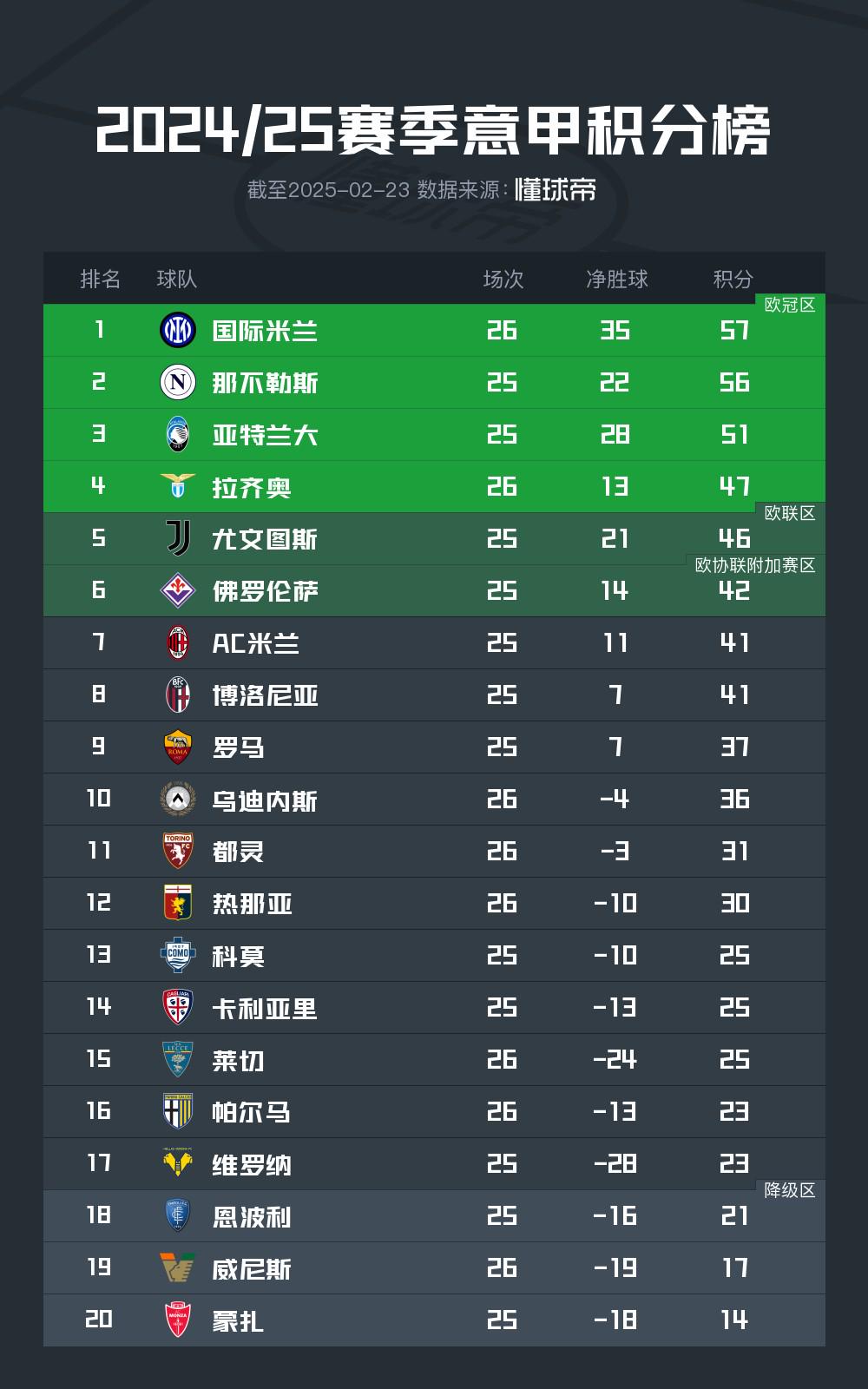
Task: Select the 净胜球 column header
Action: (616, 279)
